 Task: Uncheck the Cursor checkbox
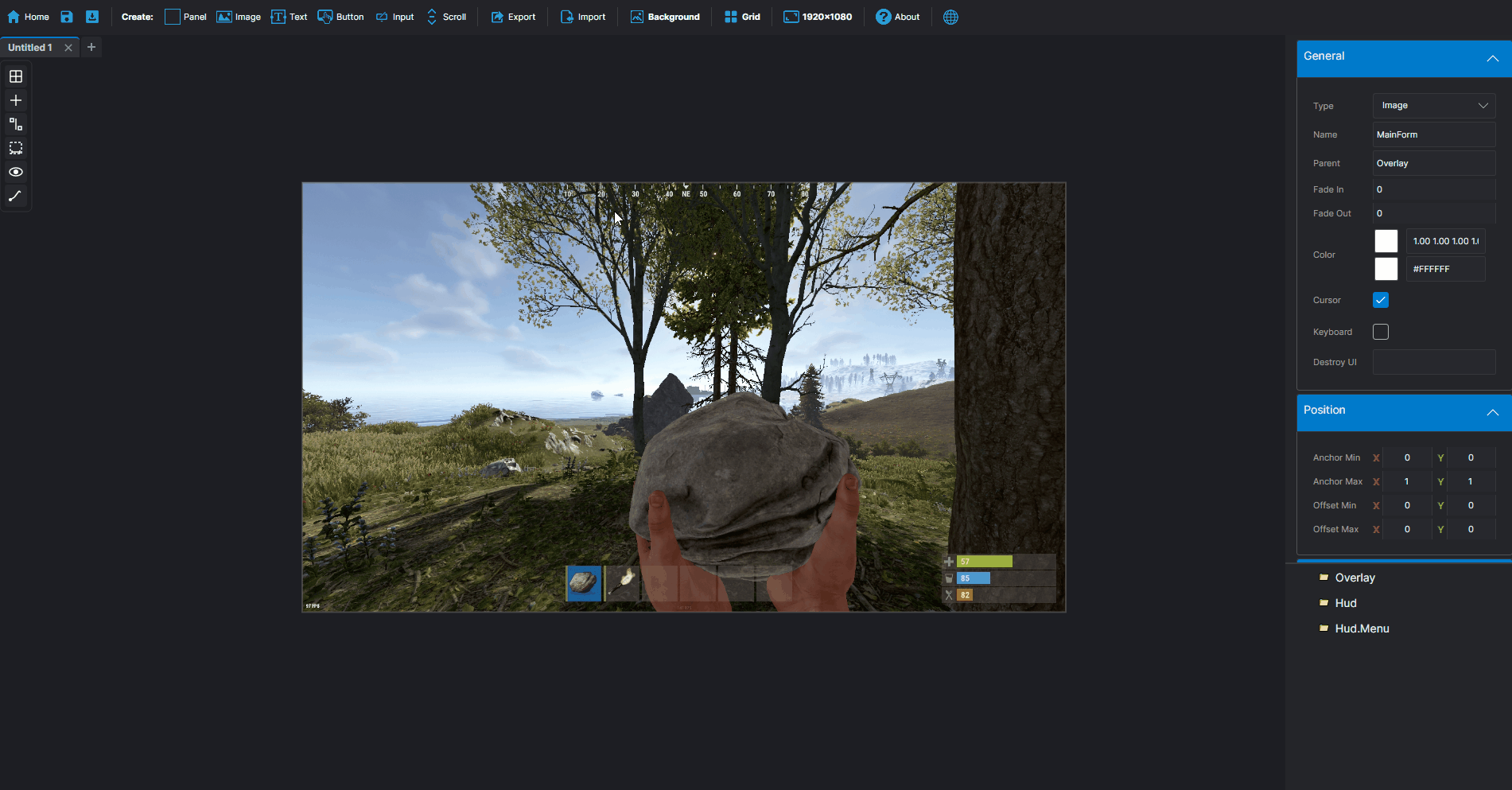pyautogui.click(x=1381, y=300)
